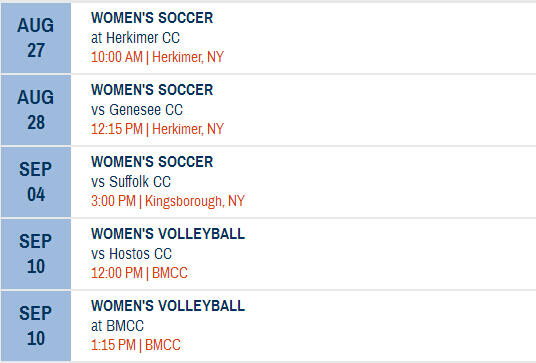Viewport: 536px width, 363px height.
Task: Open Women's Soccer heading for Herkimer CC game
Action: point(152,18)
